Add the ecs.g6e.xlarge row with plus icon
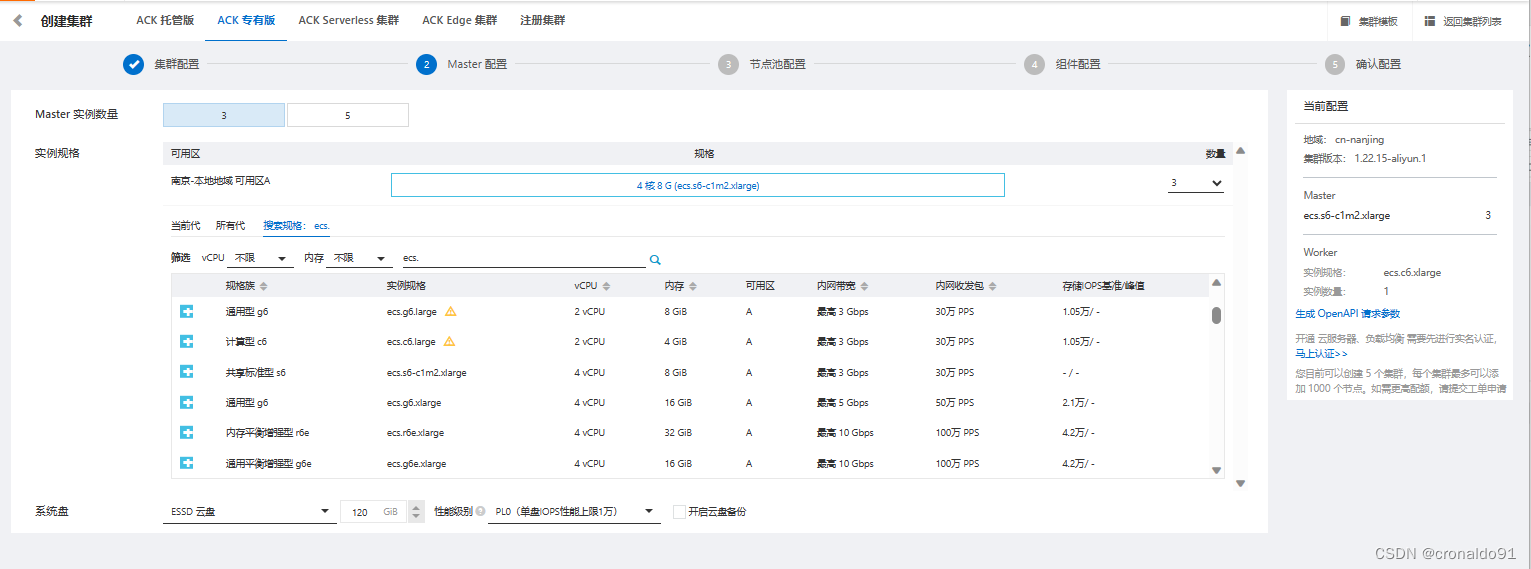This screenshot has height=569, width=1531. pyautogui.click(x=187, y=463)
